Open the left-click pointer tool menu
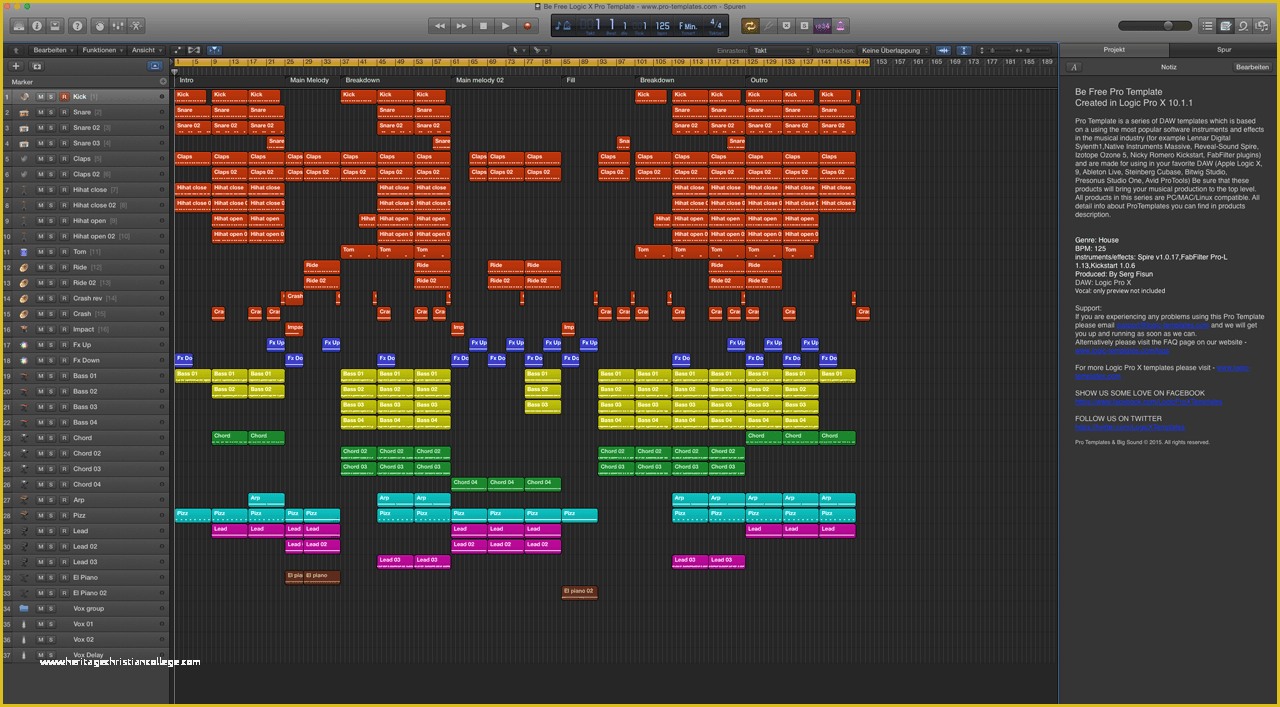This screenshot has height=707, width=1280. click(517, 50)
